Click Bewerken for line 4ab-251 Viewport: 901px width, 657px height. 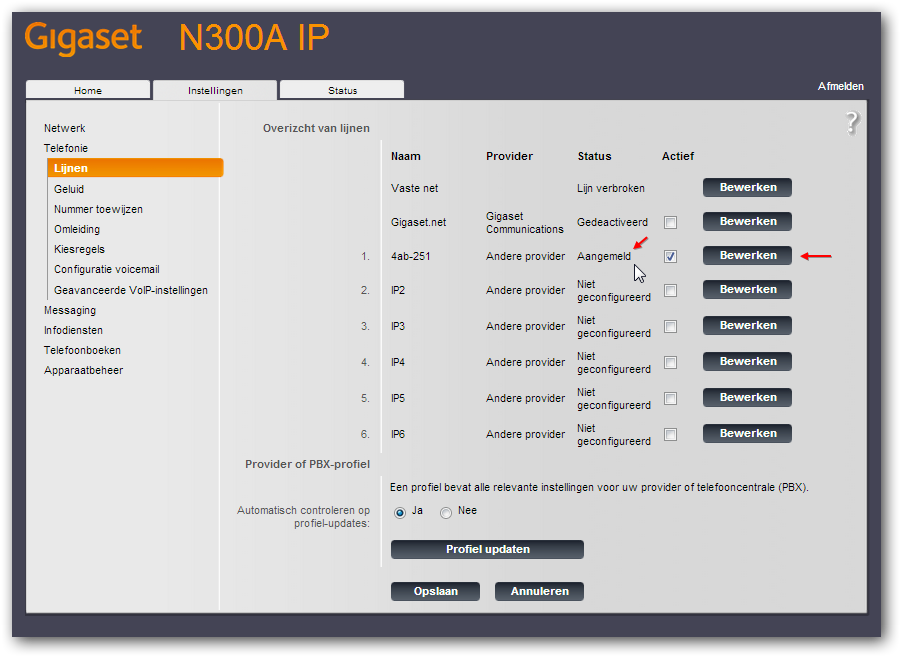pyautogui.click(x=747, y=255)
